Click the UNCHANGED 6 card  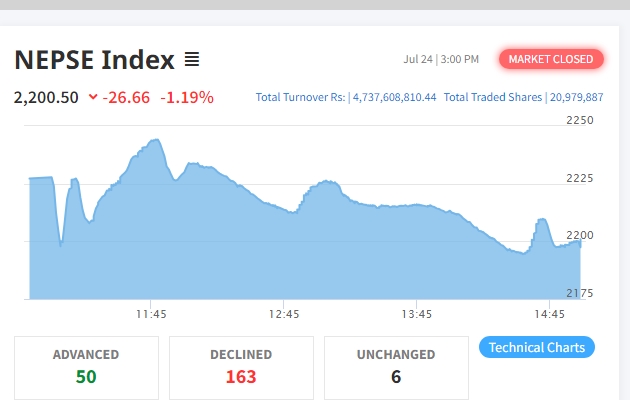click(x=396, y=366)
